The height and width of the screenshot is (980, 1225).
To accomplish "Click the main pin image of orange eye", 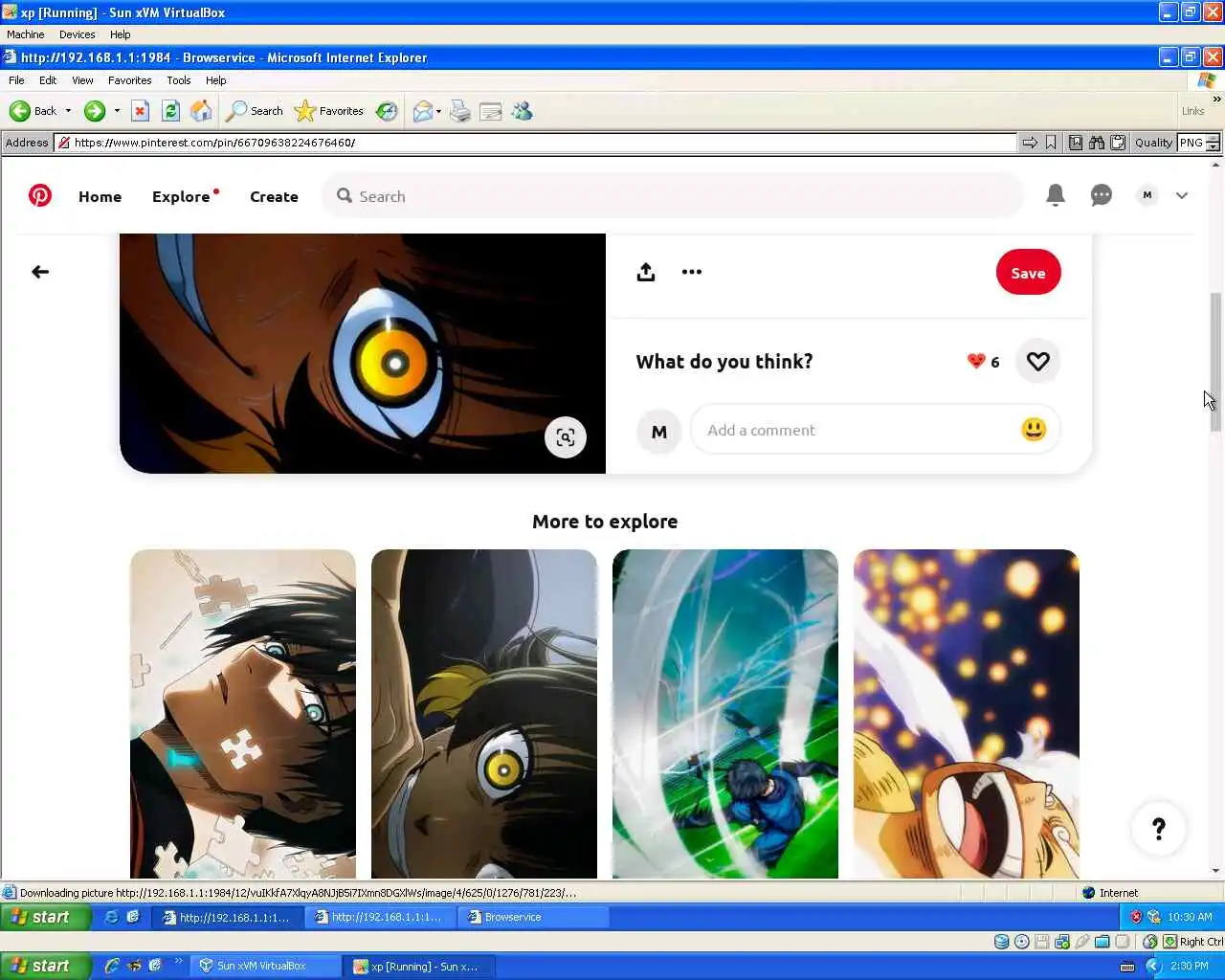I will (363, 353).
